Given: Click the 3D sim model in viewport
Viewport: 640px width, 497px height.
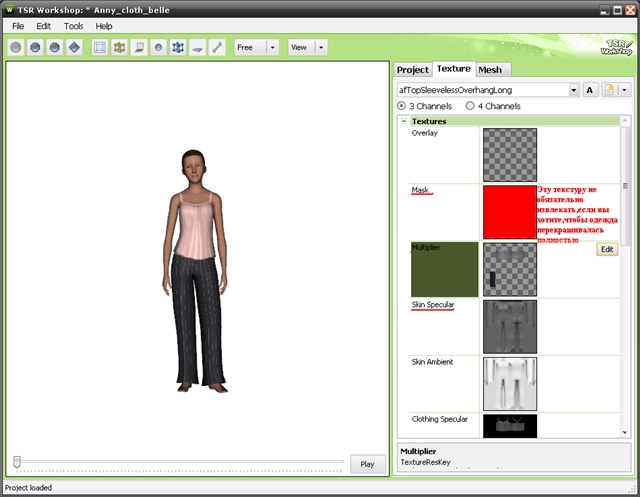Looking at the screenshot, I should [195, 271].
